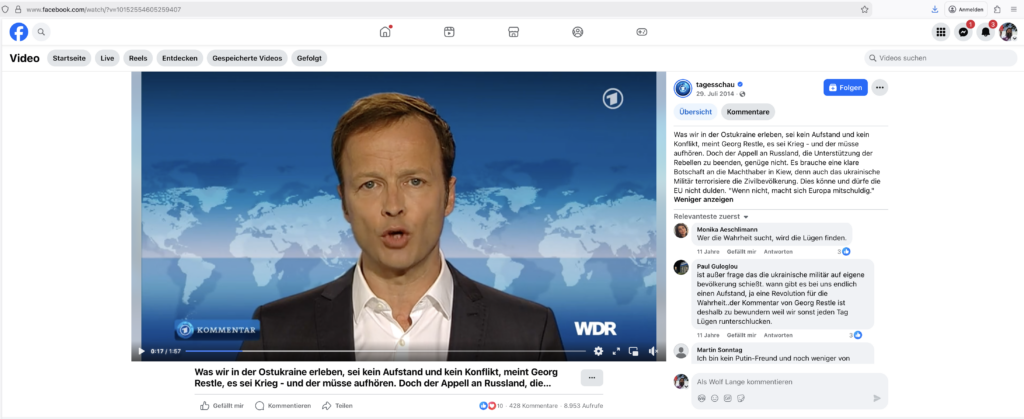
Task: Seek on the video progress bar
Action: (380, 351)
